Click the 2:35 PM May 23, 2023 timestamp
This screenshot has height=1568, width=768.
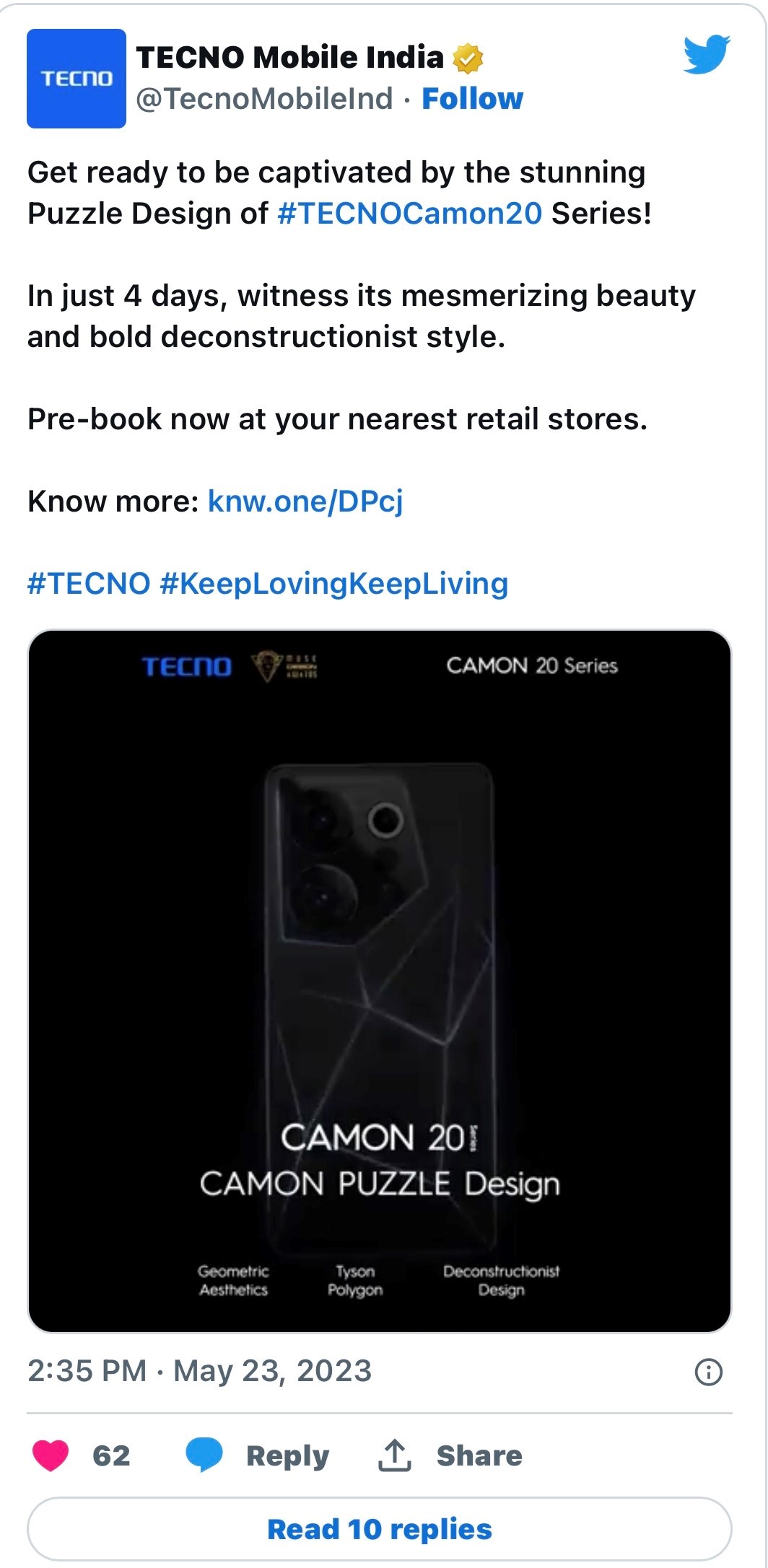(x=199, y=1371)
